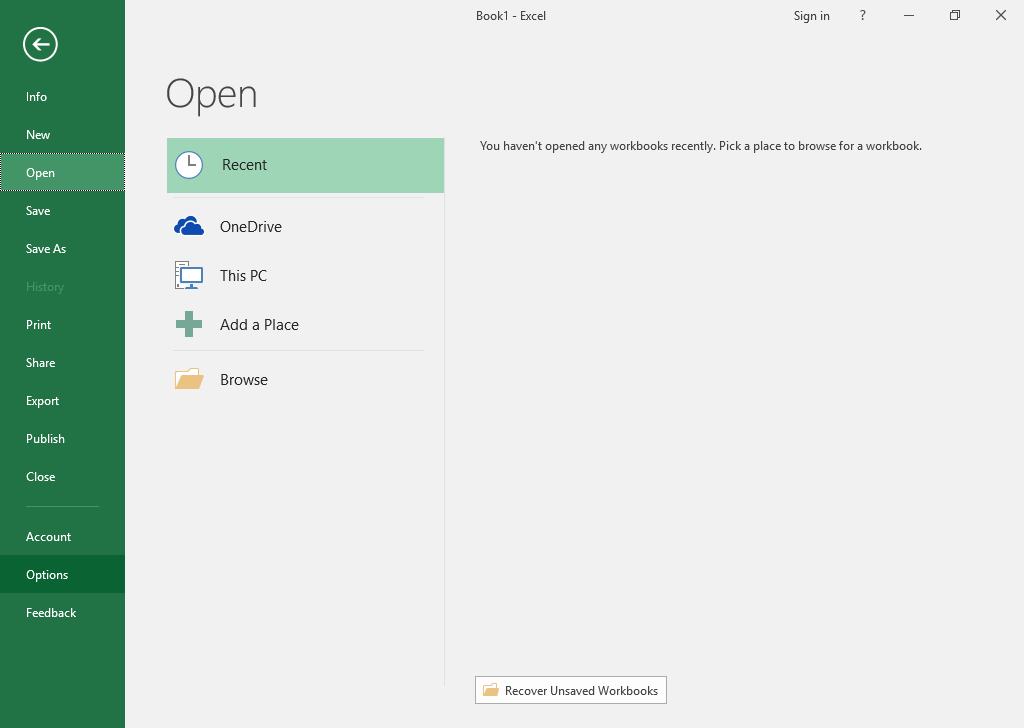Open the Feedback page

click(x=62, y=612)
